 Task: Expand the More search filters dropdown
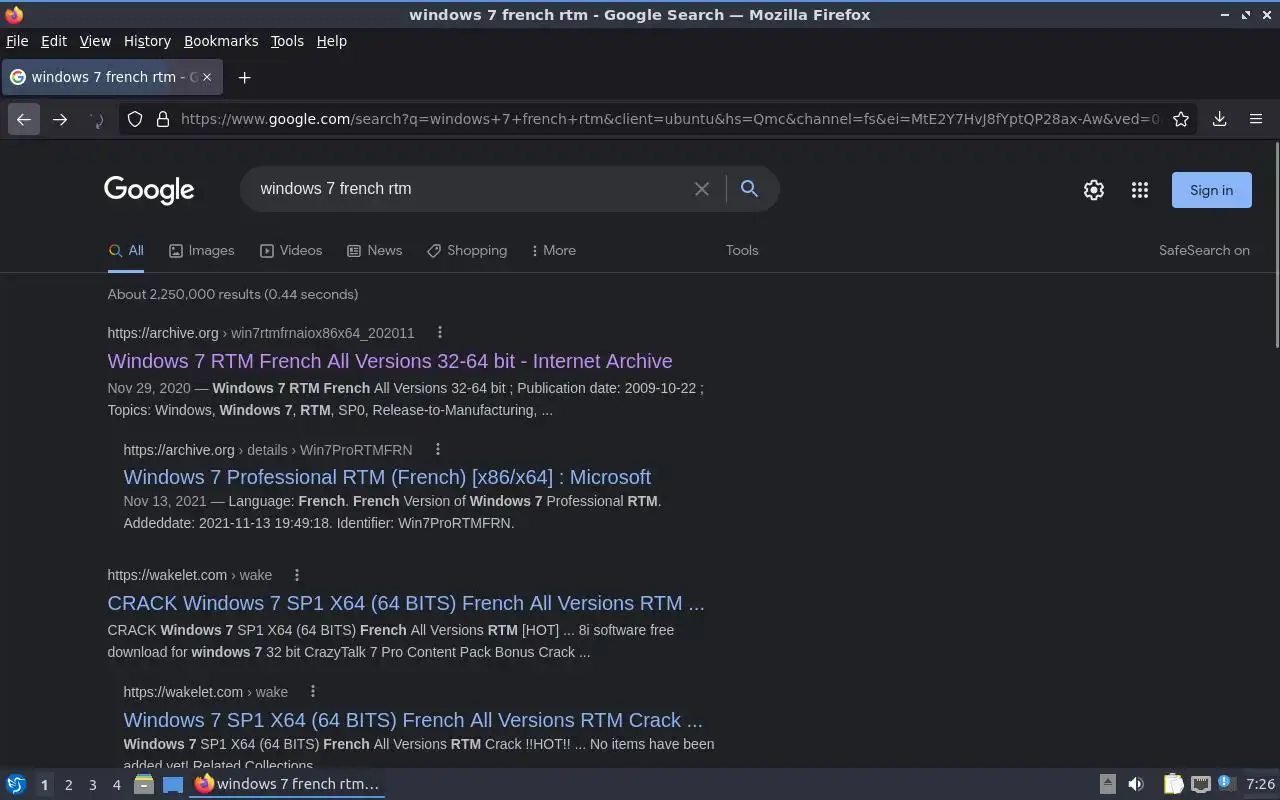(x=553, y=250)
